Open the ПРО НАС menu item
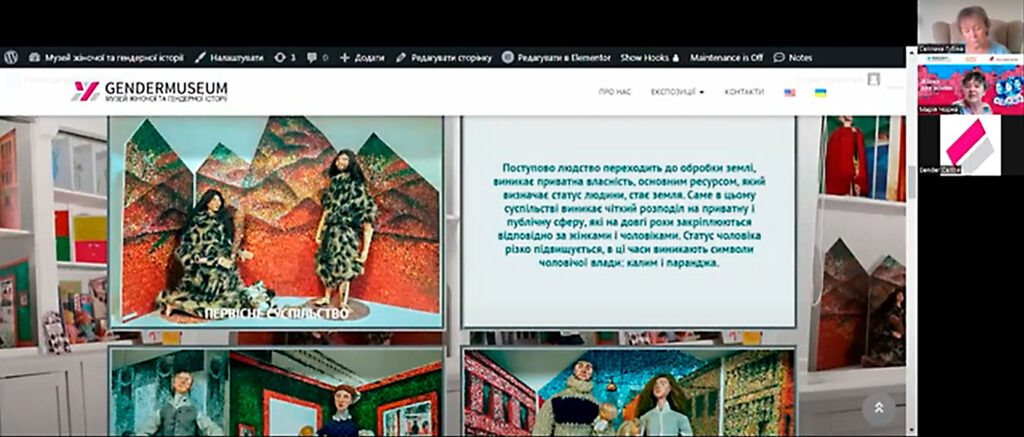The height and width of the screenshot is (437, 1024). pos(614,92)
